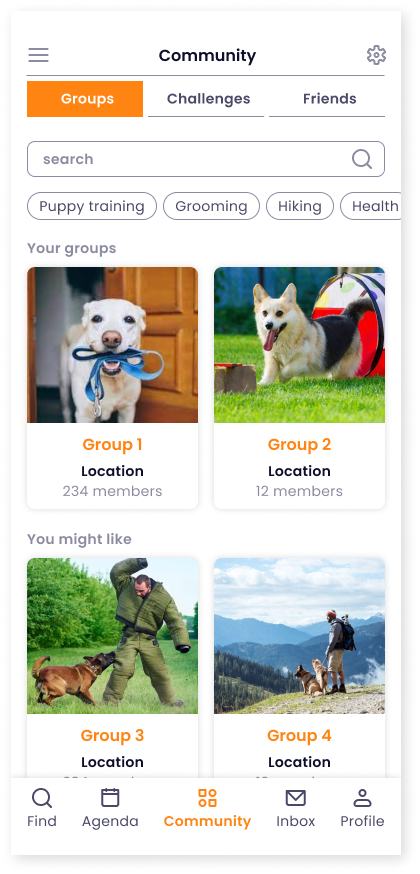Go to Profile in the bottom navigation
This screenshot has height=874, width=420.
coord(363,808)
